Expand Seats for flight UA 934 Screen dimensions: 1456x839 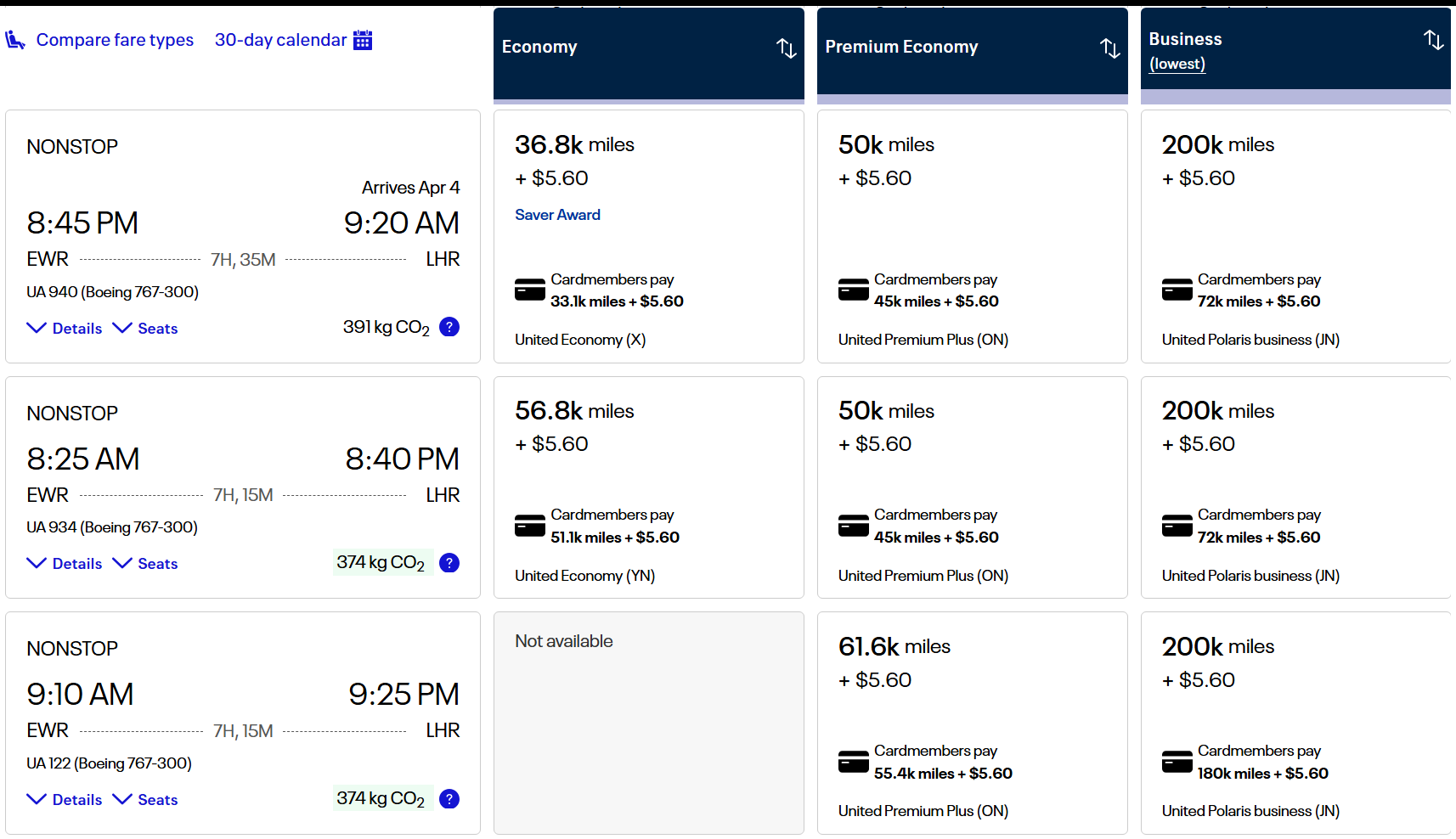(145, 564)
